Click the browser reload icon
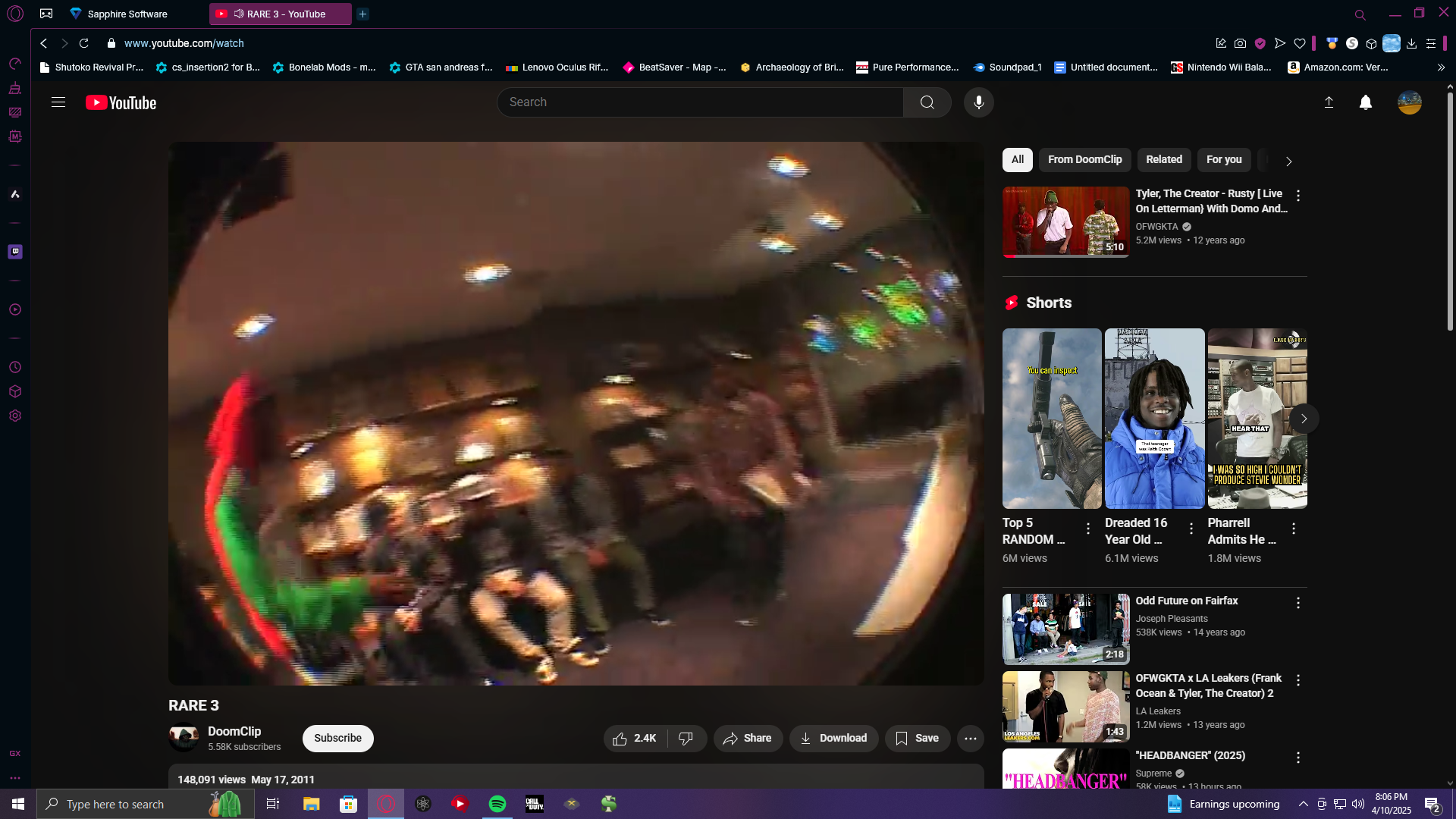This screenshot has height=819, width=1456. click(x=84, y=43)
